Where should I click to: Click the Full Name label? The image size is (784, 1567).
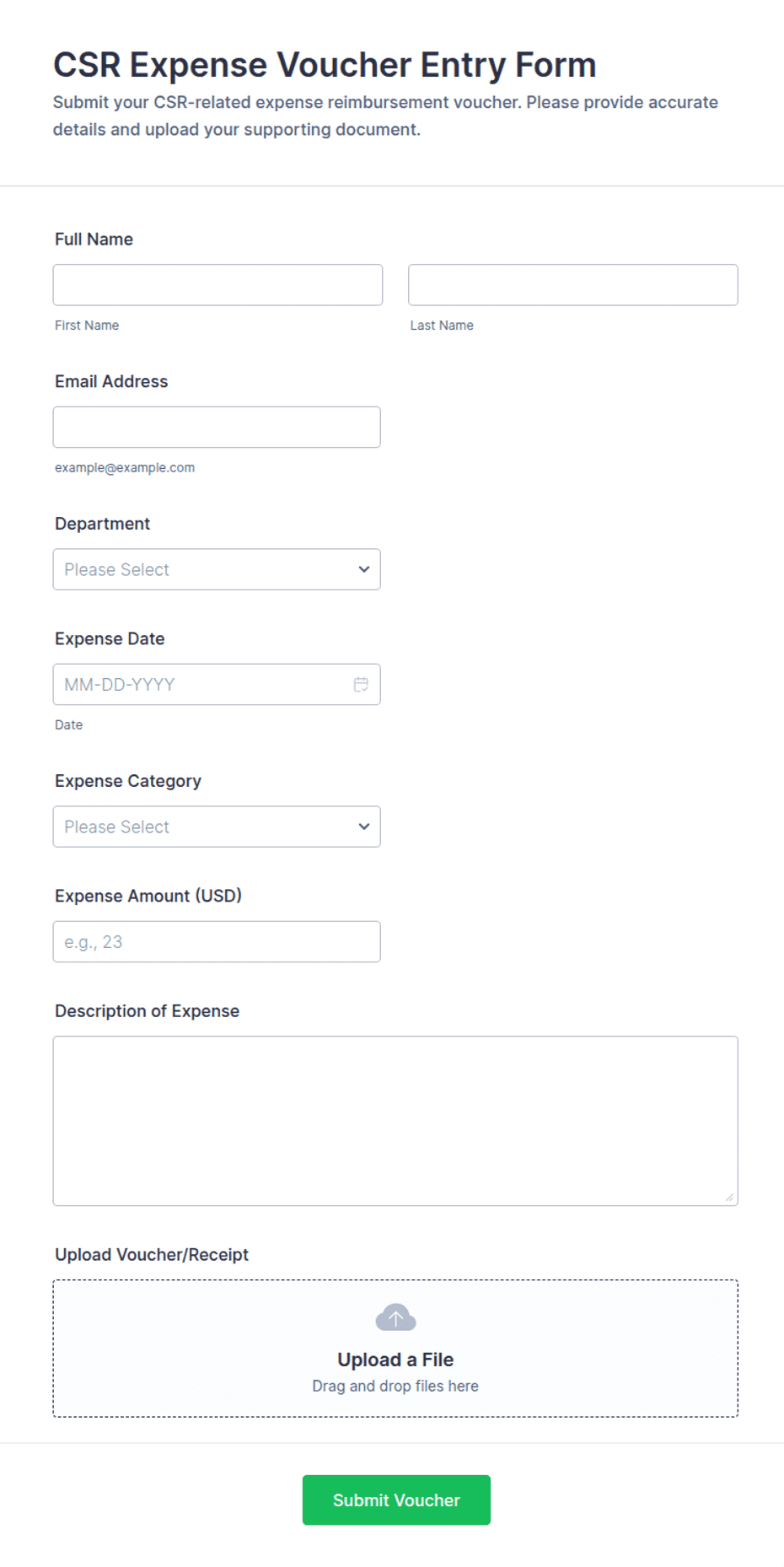(94, 240)
